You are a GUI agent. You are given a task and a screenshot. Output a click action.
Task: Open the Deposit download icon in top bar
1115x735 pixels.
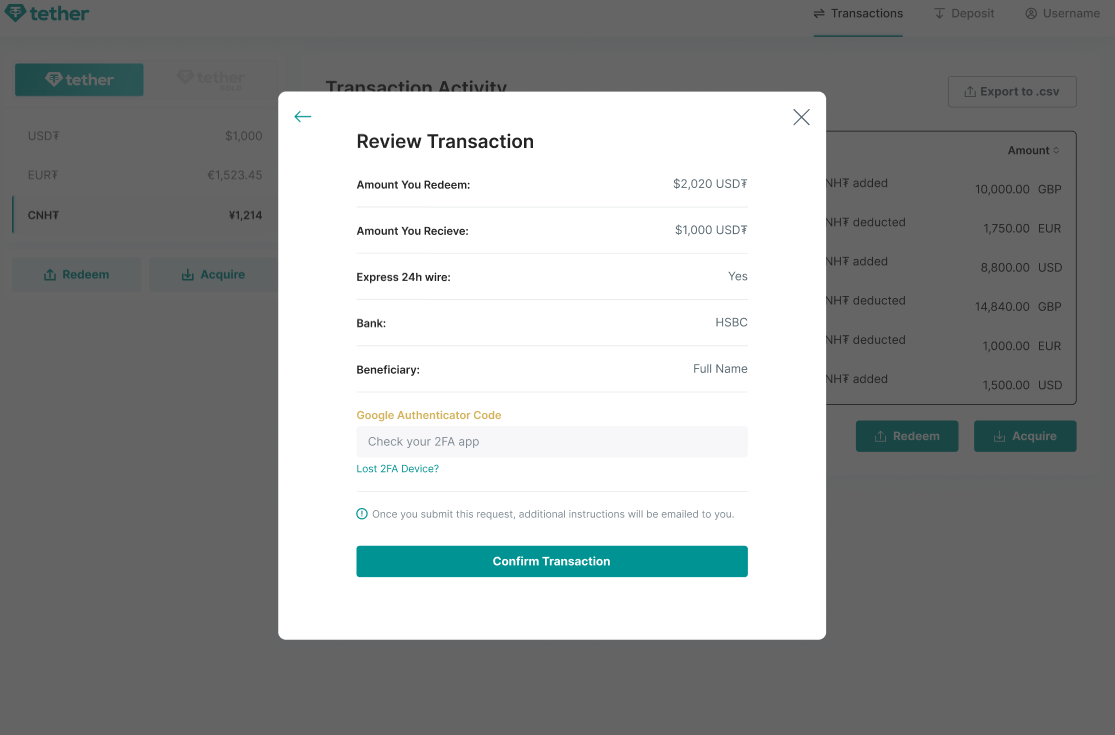coord(937,13)
